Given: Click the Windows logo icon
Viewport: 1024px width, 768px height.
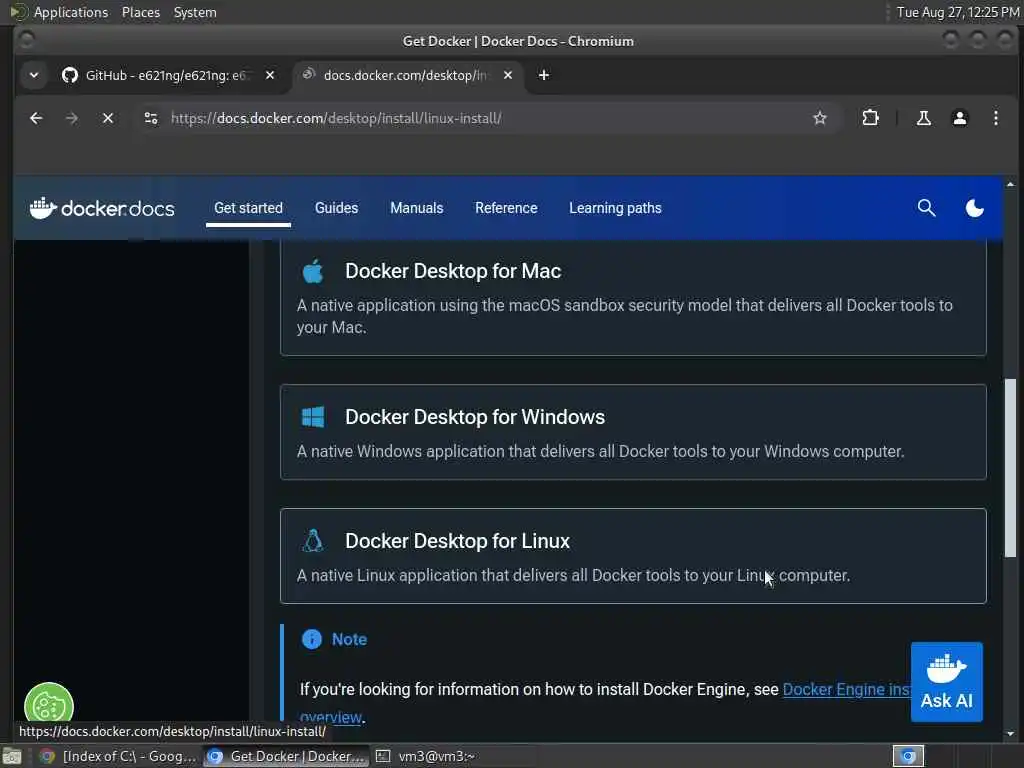Looking at the screenshot, I should (313, 417).
